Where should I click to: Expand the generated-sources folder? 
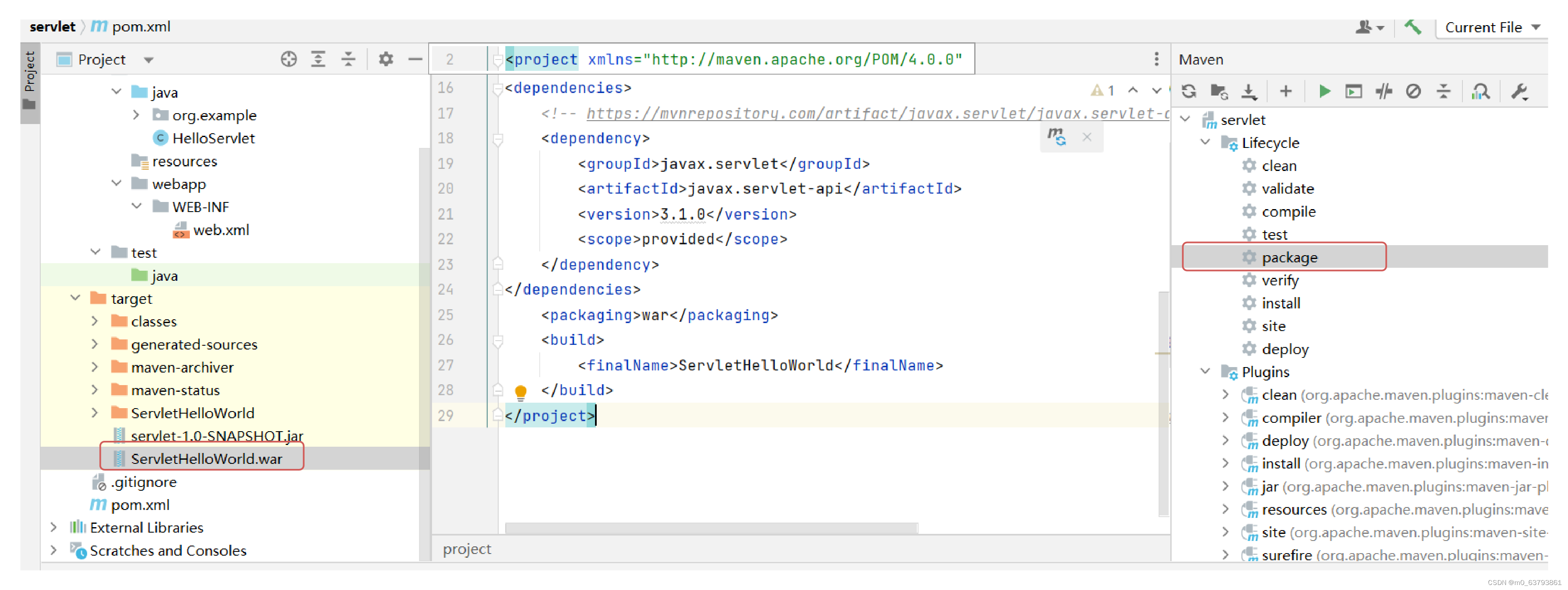(x=95, y=344)
